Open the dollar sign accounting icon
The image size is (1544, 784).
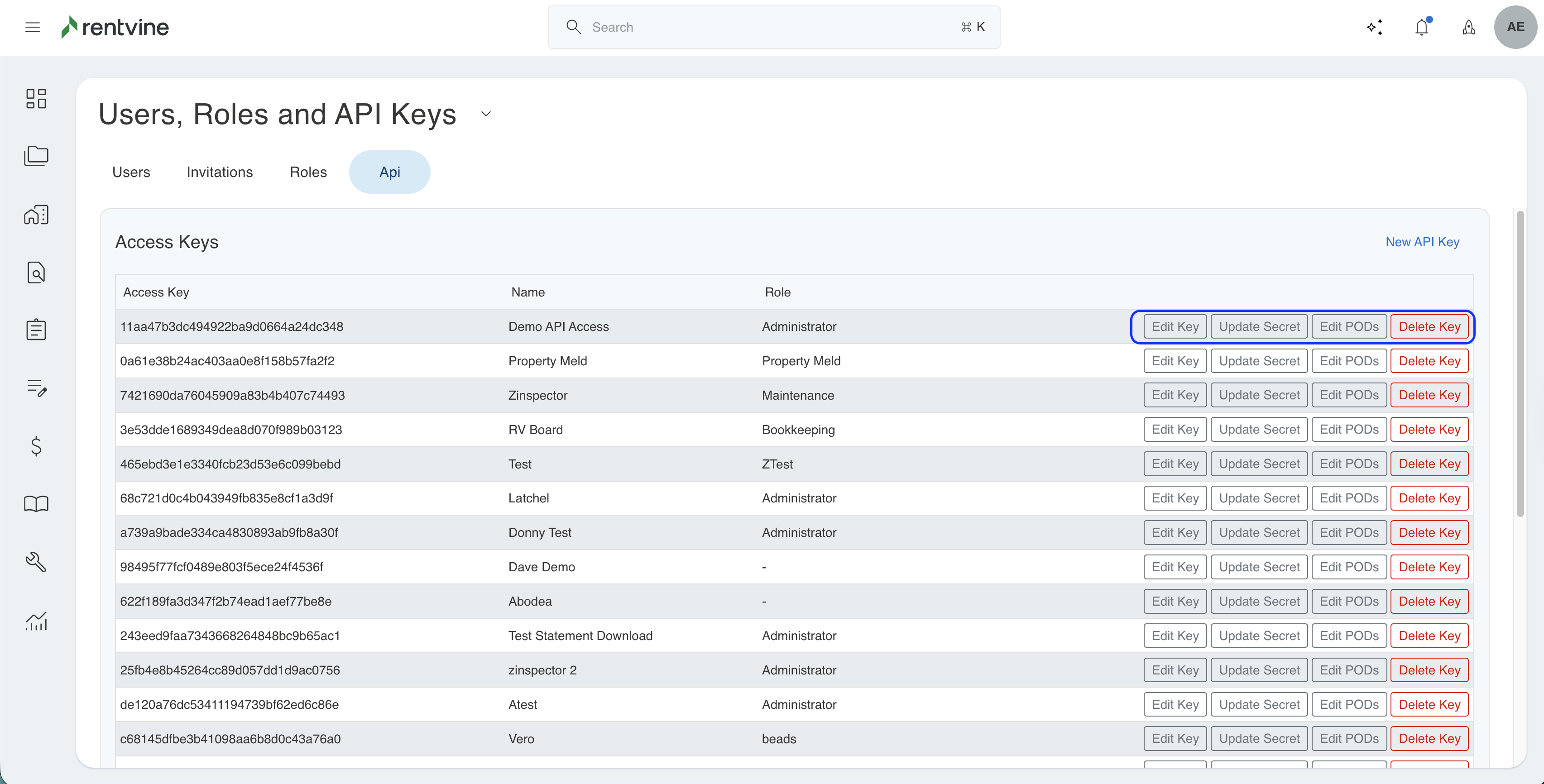36,446
